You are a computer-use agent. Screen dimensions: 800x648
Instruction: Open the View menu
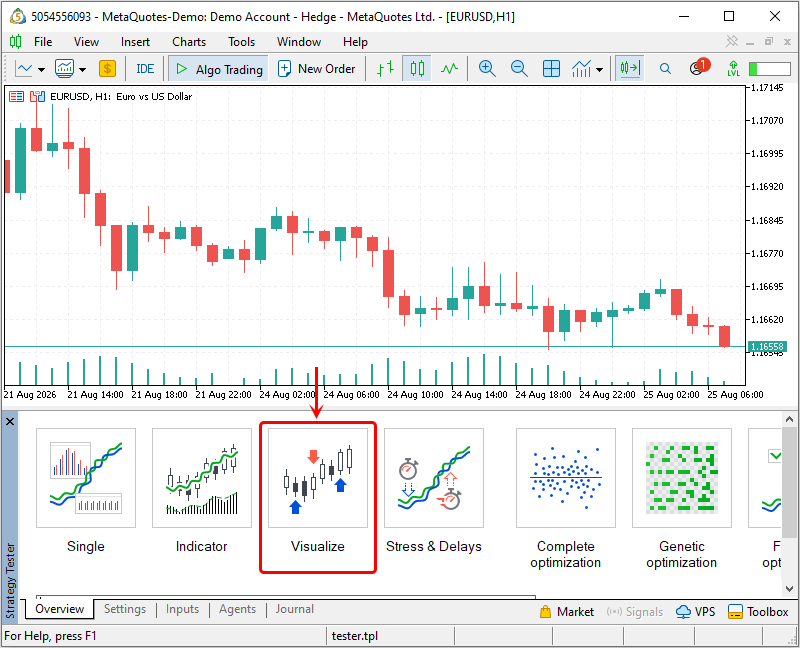pos(86,42)
